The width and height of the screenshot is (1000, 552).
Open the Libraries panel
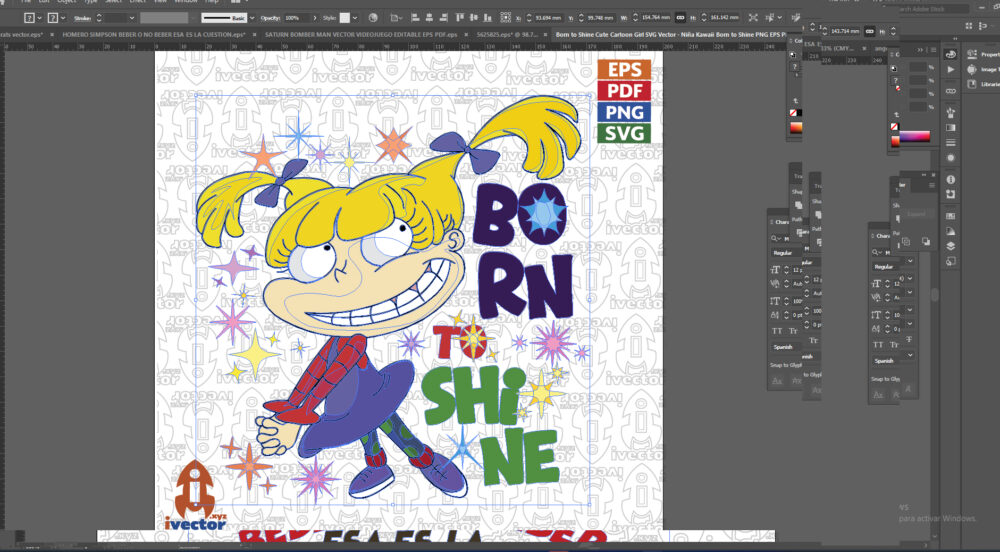(x=983, y=84)
